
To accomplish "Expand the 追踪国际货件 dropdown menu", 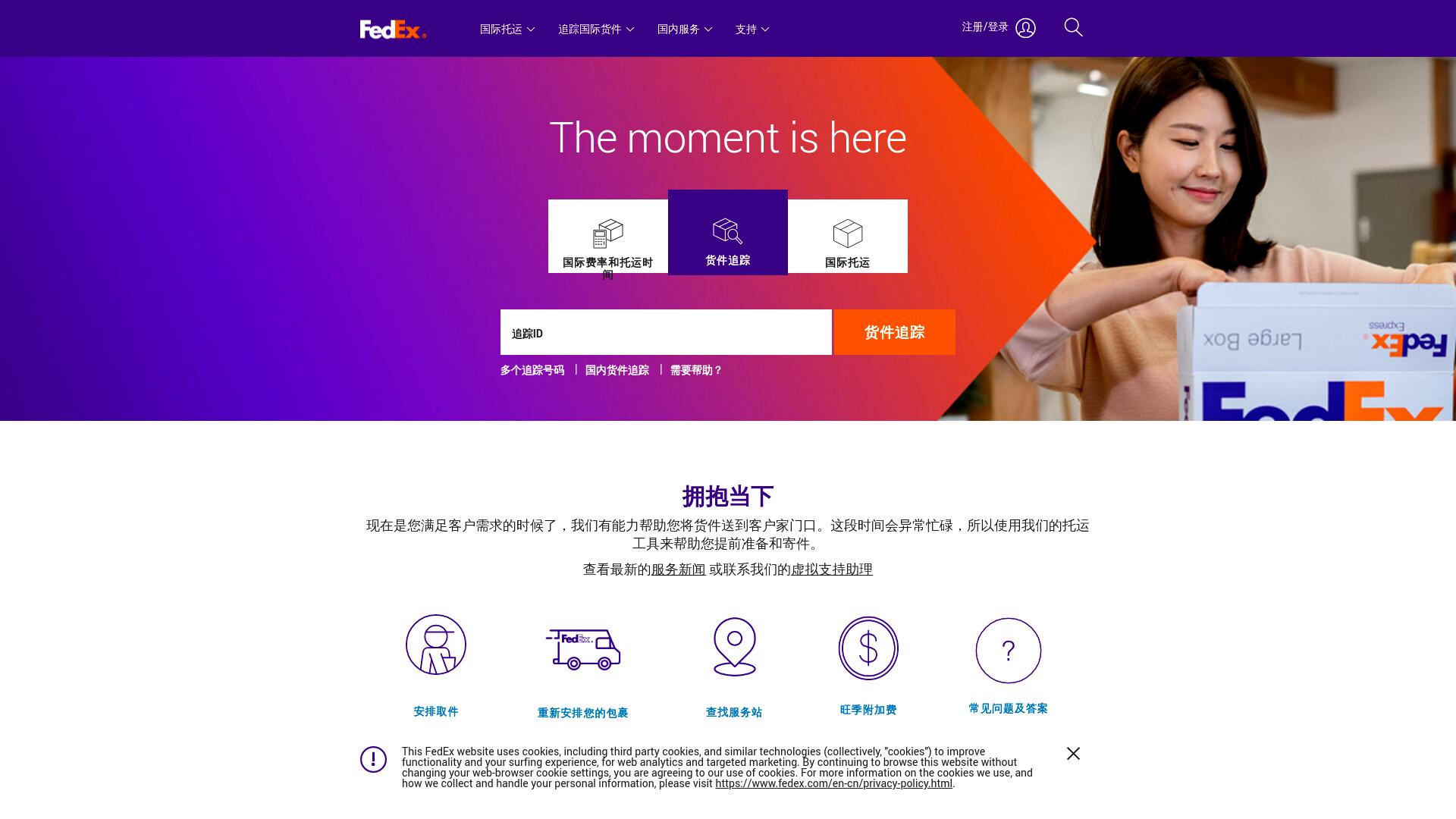I will pyautogui.click(x=596, y=29).
